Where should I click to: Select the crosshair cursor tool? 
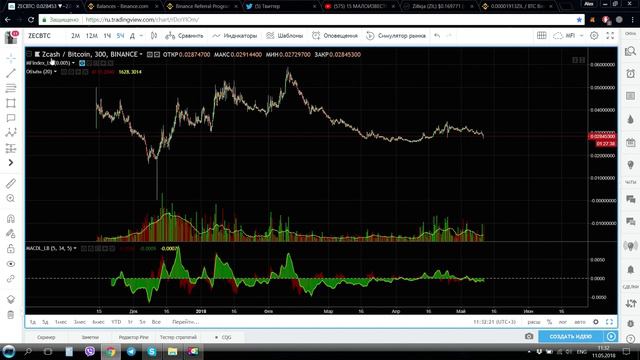point(11,58)
